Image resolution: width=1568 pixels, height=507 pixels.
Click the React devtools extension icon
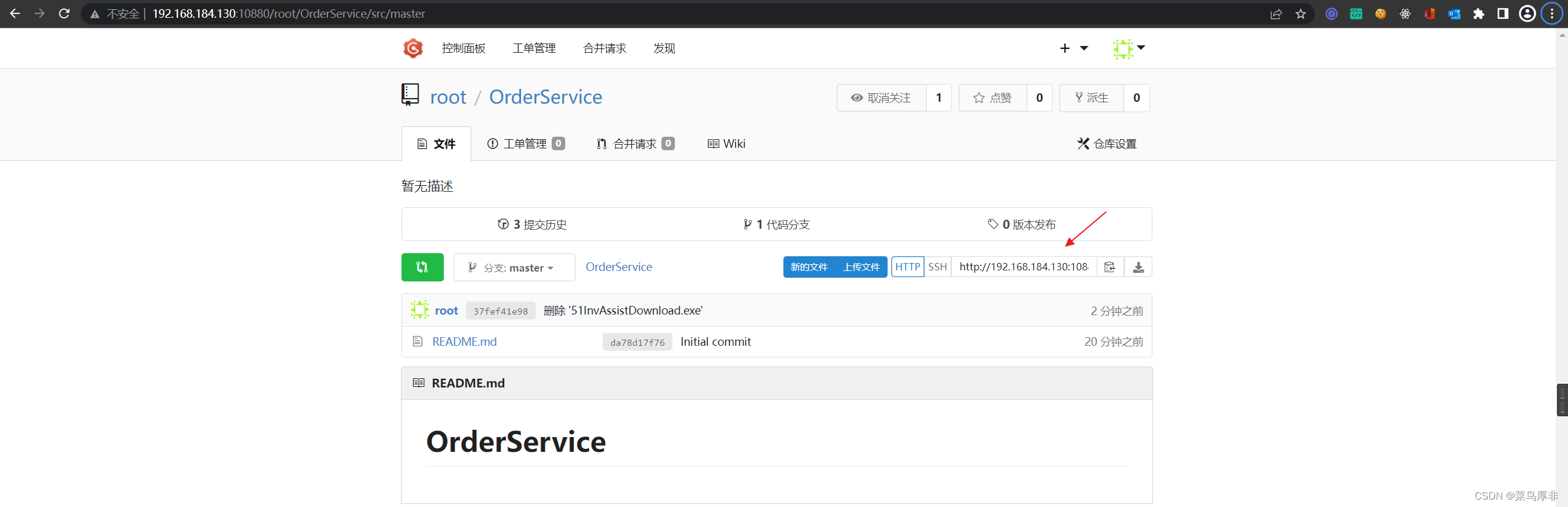[1405, 13]
